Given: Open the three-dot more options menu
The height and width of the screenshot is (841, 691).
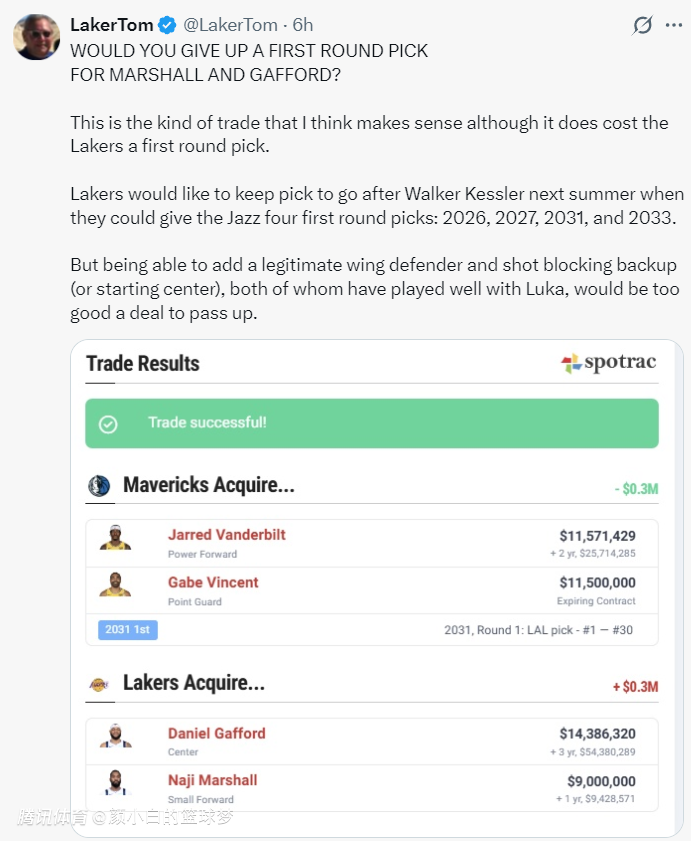Looking at the screenshot, I should [x=674, y=26].
